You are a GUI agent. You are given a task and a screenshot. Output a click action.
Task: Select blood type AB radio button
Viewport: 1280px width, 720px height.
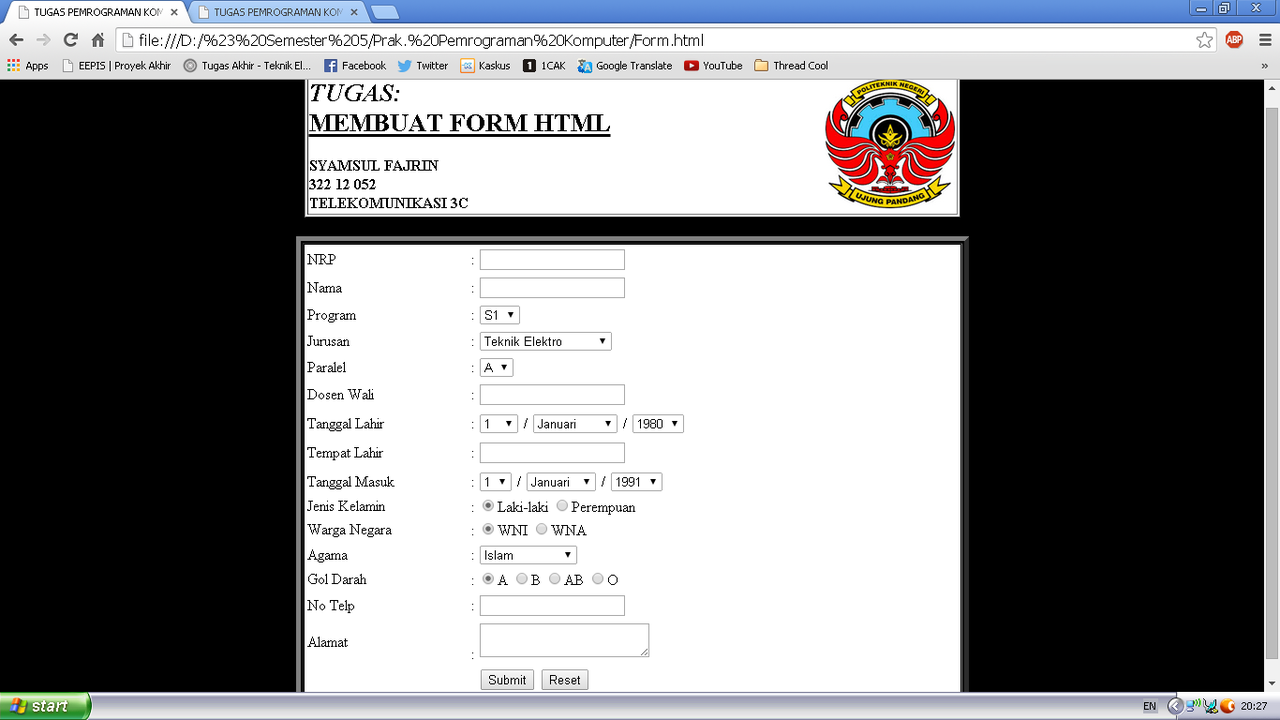(x=555, y=578)
